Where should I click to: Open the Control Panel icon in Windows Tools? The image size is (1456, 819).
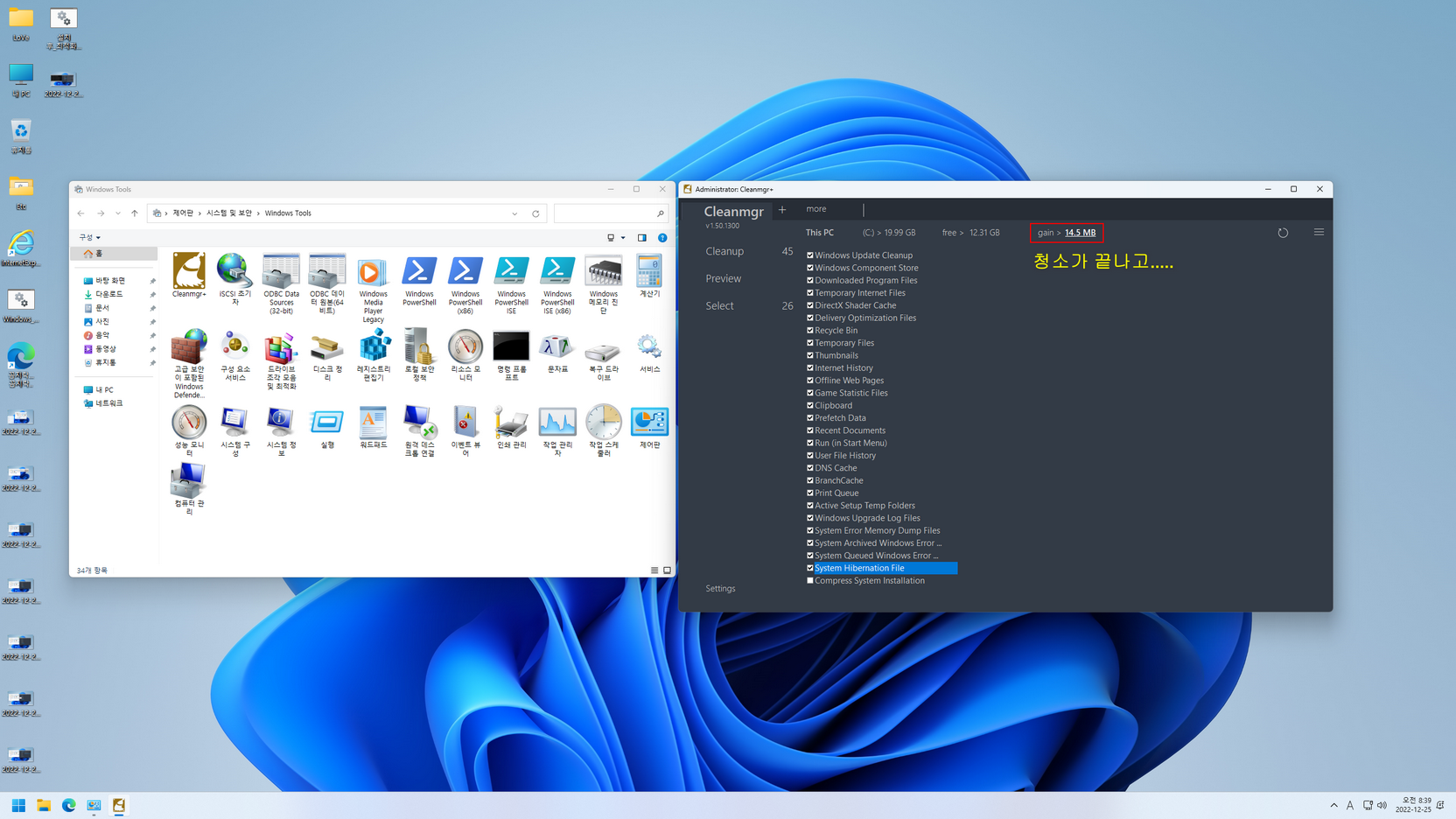point(649,427)
